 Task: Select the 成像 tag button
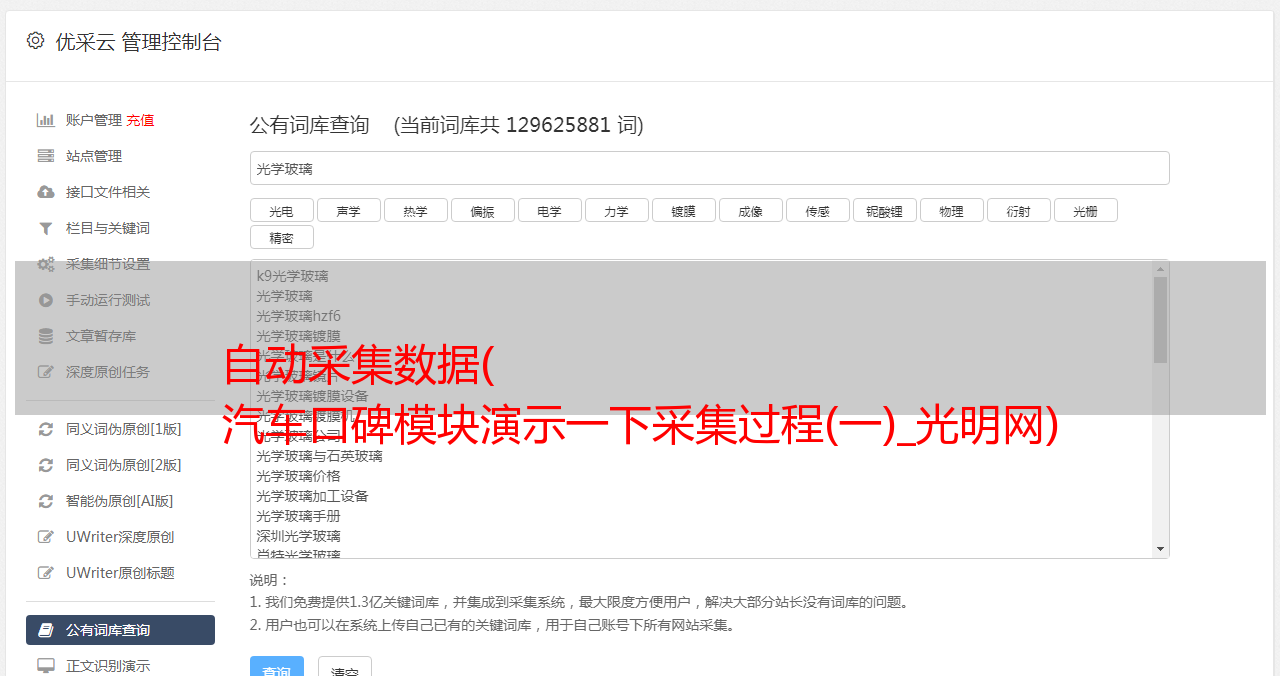click(x=751, y=210)
